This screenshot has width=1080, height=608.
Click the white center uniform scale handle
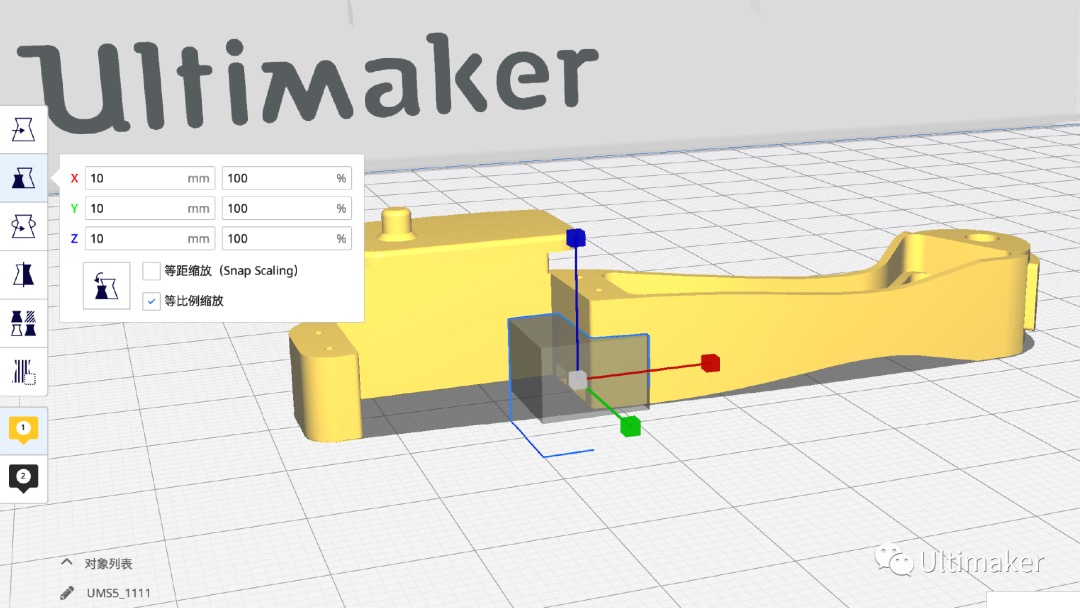click(577, 379)
